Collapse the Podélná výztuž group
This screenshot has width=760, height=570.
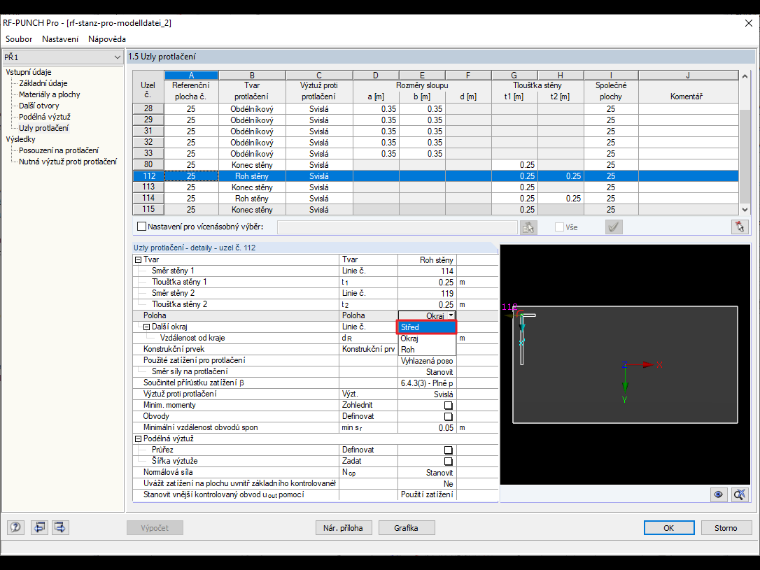(x=138, y=439)
